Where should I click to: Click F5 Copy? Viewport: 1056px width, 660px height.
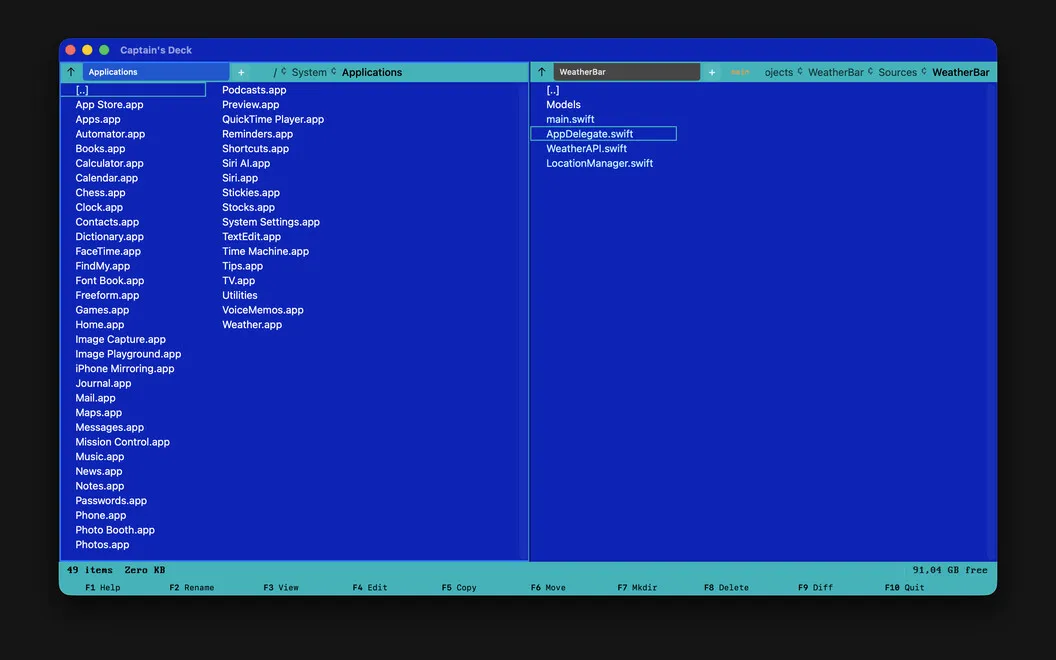pyautogui.click(x=459, y=587)
